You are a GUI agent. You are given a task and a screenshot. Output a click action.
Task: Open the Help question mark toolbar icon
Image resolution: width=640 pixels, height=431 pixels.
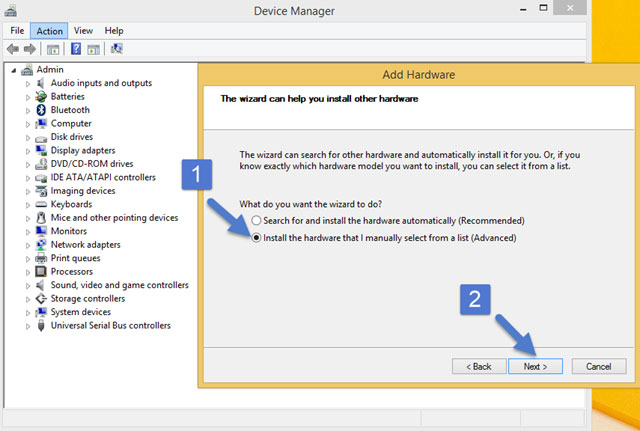coord(76,49)
